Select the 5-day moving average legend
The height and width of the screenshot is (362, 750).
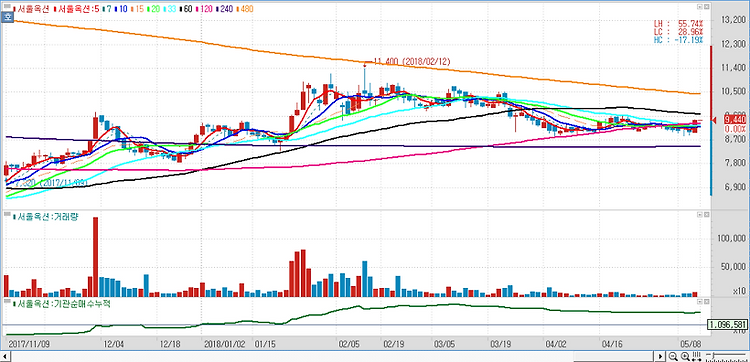click(77, 9)
